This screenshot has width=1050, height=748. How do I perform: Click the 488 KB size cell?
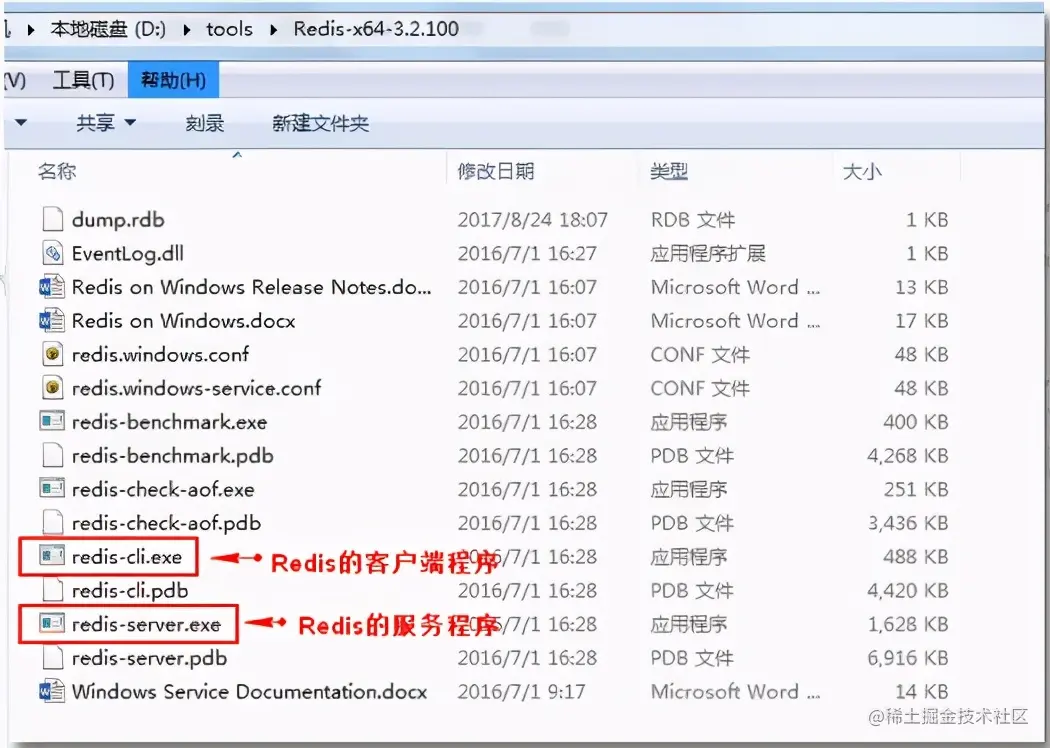tap(915, 556)
